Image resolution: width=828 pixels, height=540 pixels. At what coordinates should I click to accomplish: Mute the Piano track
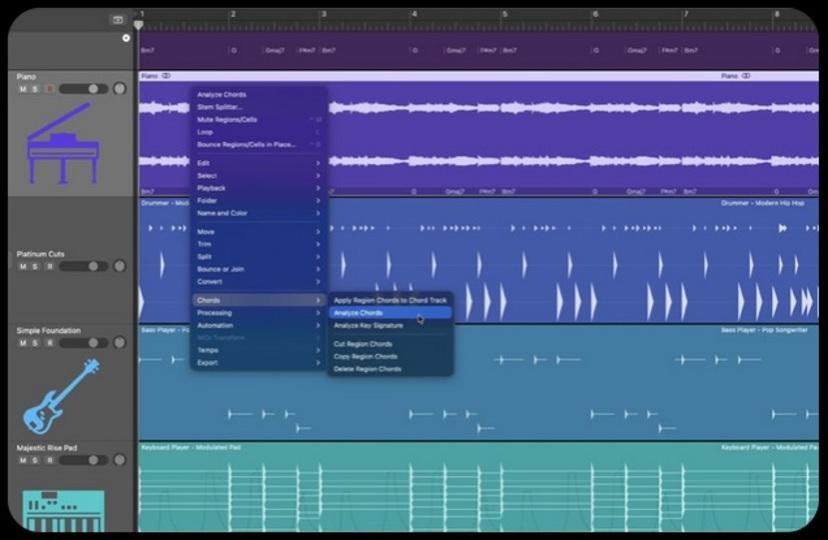coord(23,89)
